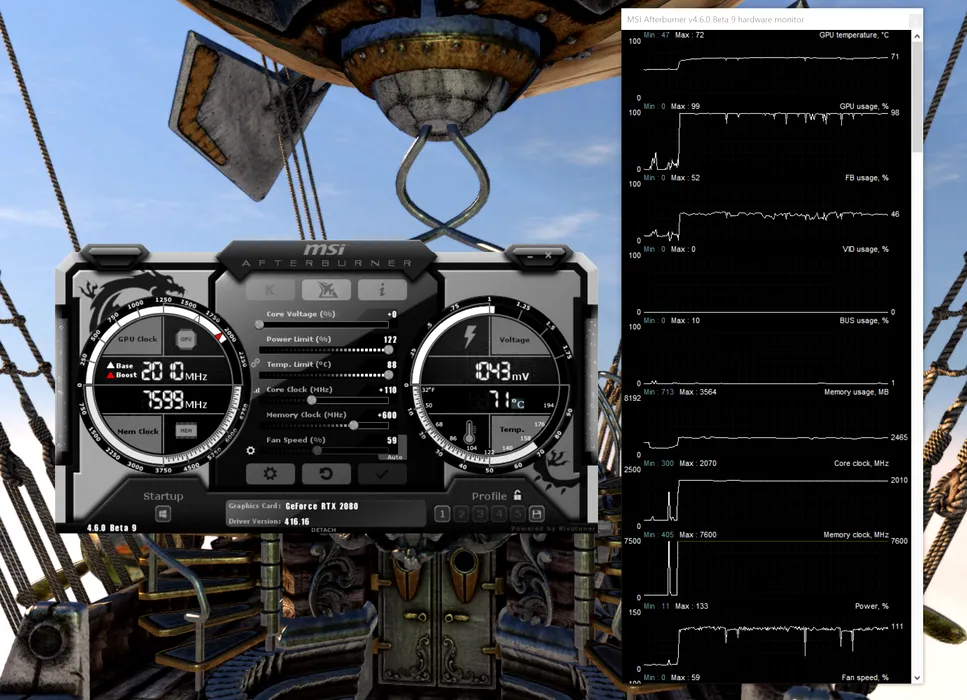Click the Mem Clock label in the left gauge
The image size is (967, 700).
(138, 431)
